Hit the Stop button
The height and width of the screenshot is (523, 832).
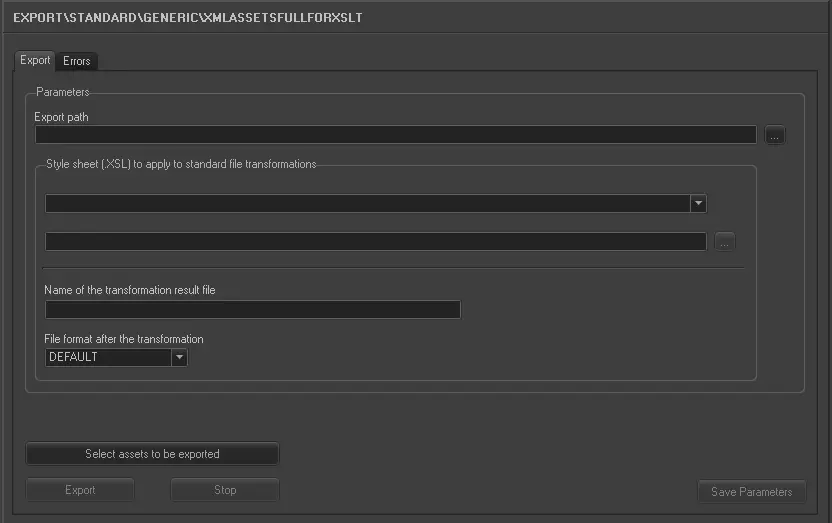[225, 490]
